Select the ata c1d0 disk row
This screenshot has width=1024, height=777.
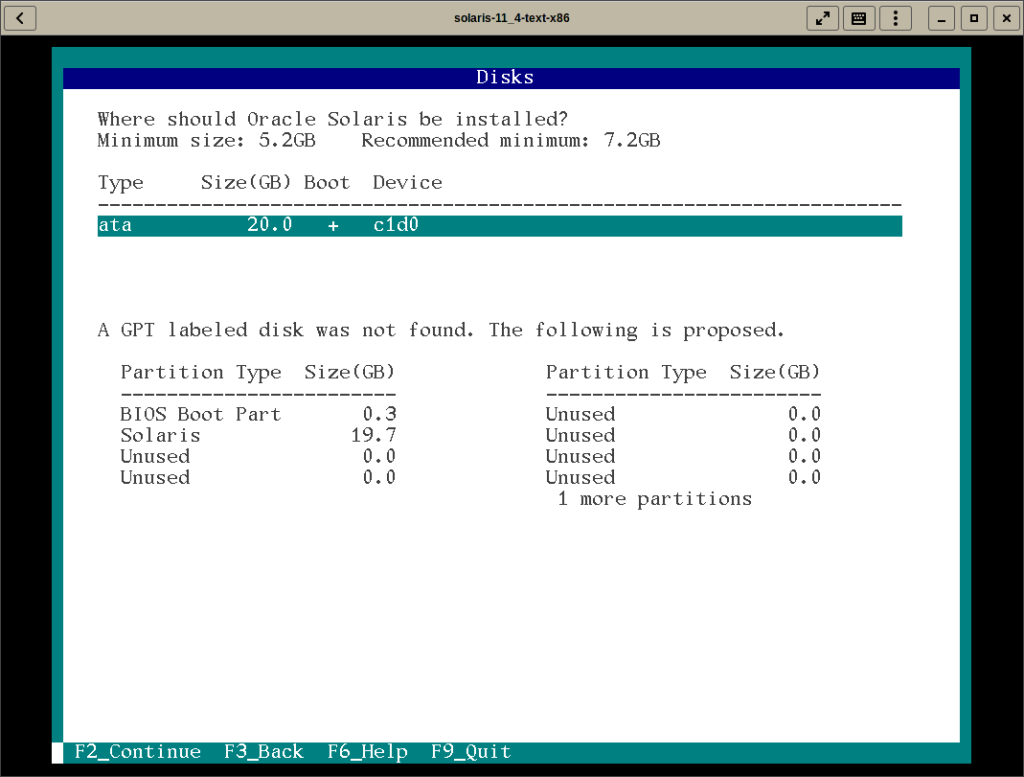(x=500, y=225)
